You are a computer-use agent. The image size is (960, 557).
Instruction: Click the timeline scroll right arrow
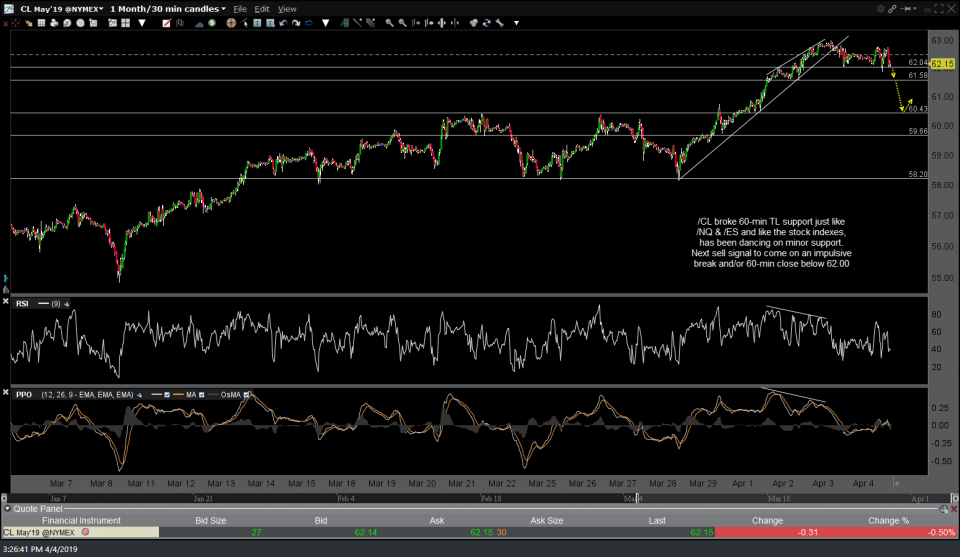(x=954, y=498)
